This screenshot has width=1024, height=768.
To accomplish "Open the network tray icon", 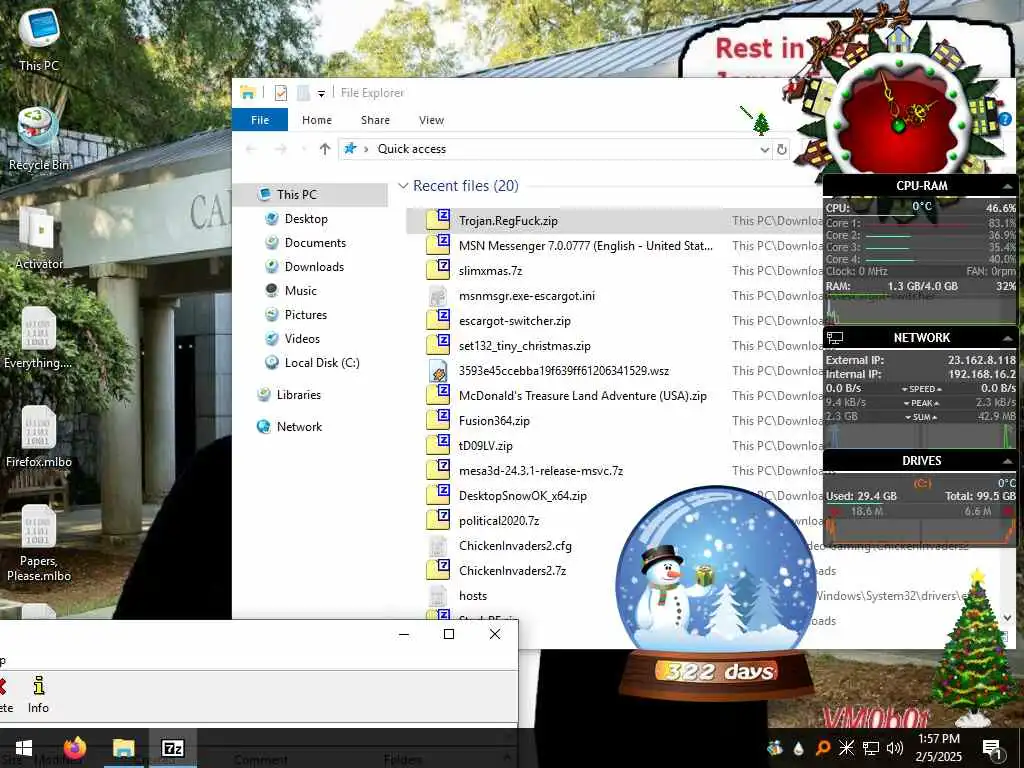I will (x=871, y=748).
